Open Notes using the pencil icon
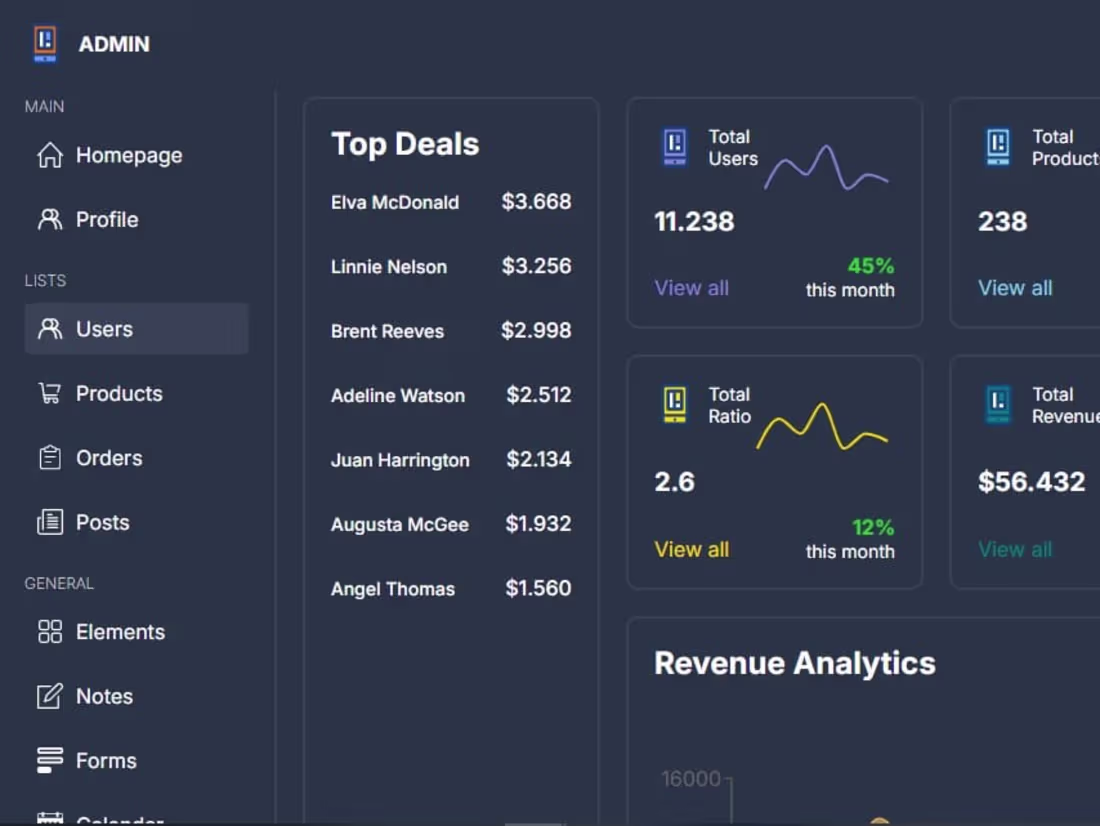This screenshot has height=826, width=1100. pos(48,696)
